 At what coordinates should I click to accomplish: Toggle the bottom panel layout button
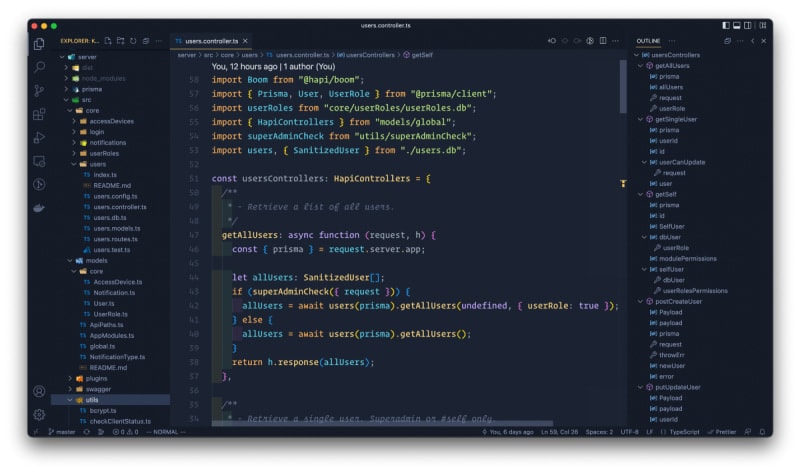(739, 24)
